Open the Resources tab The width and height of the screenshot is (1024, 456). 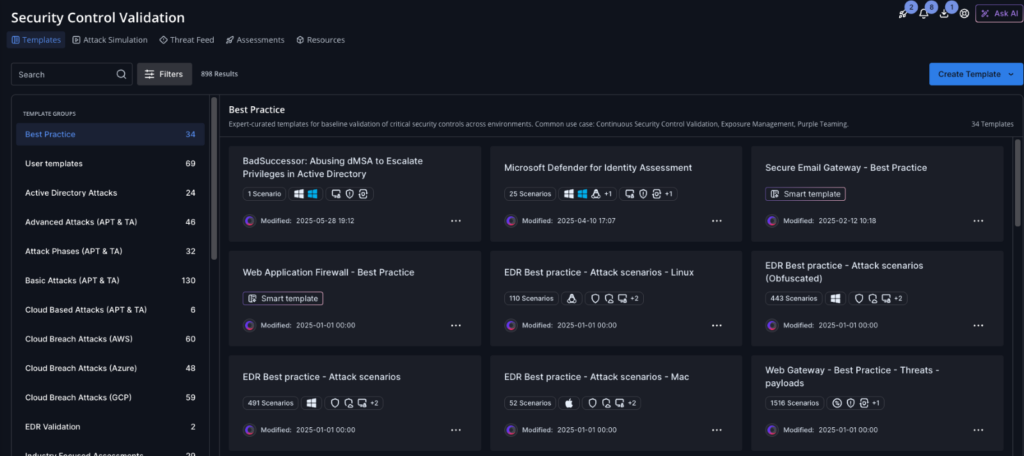(320, 40)
